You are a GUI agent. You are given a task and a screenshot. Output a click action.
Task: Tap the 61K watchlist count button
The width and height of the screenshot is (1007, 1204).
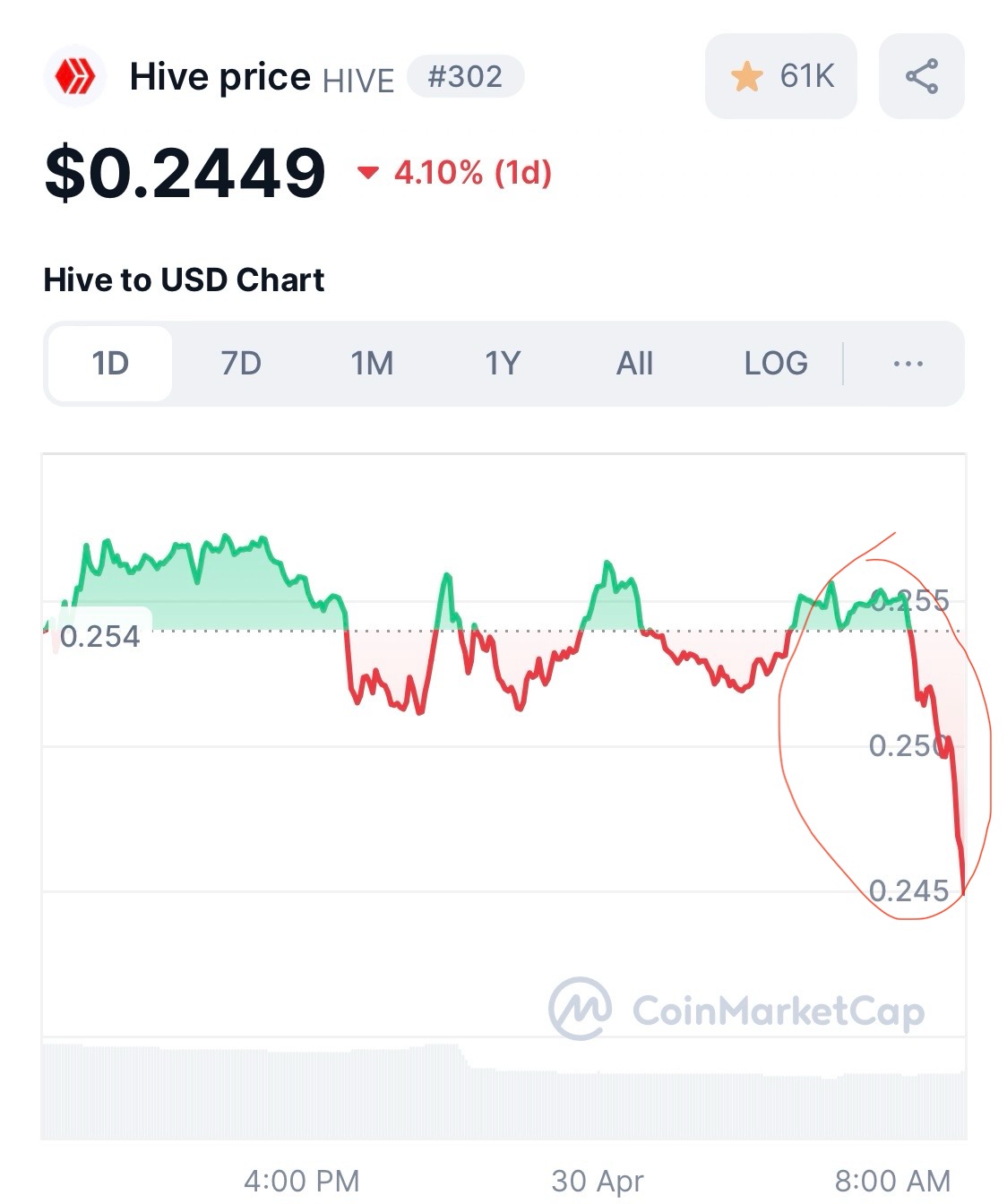(781, 76)
